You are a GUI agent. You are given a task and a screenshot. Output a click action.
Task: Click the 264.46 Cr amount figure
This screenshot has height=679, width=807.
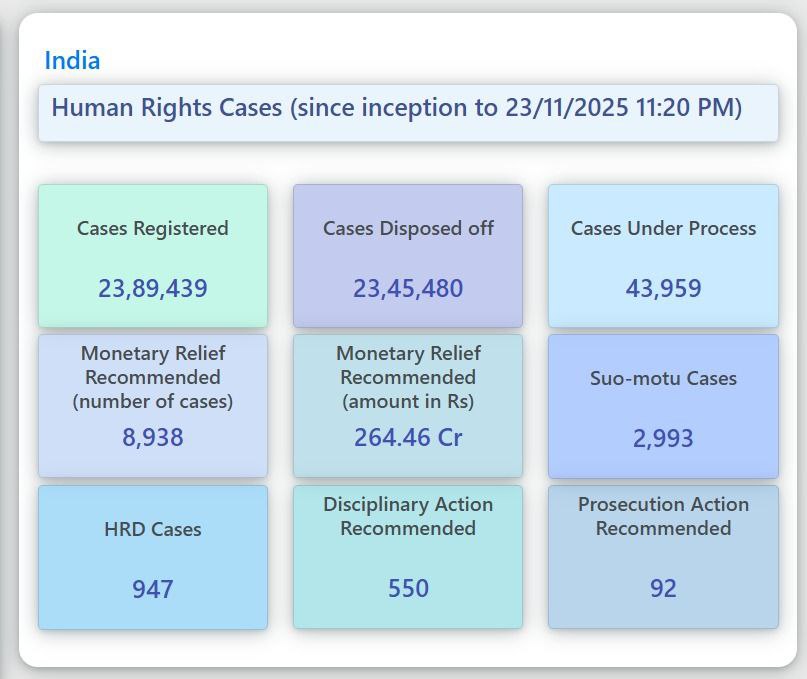pyautogui.click(x=408, y=437)
